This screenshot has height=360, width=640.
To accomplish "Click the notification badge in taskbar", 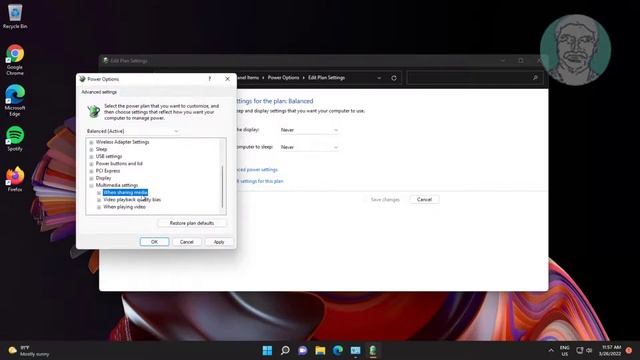I will coord(629,350).
